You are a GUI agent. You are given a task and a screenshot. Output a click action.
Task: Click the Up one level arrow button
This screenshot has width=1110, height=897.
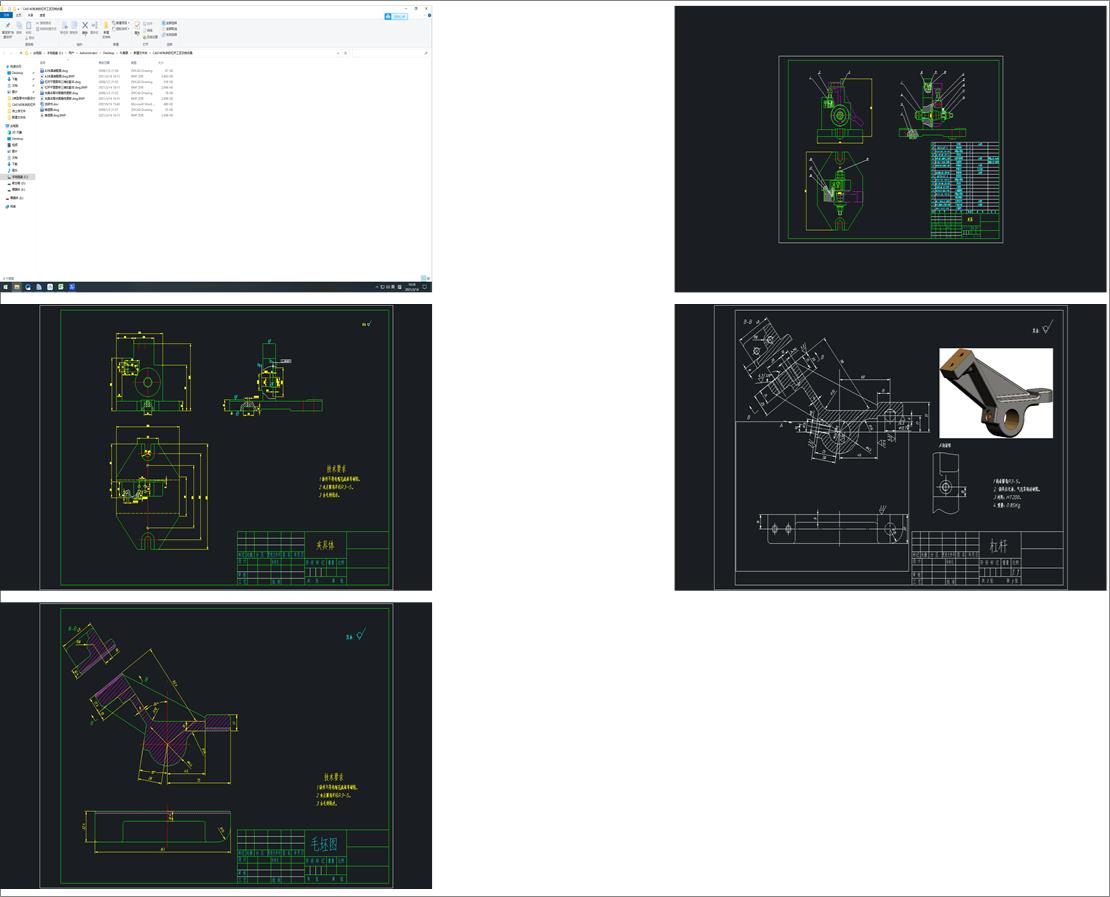(x=21, y=53)
